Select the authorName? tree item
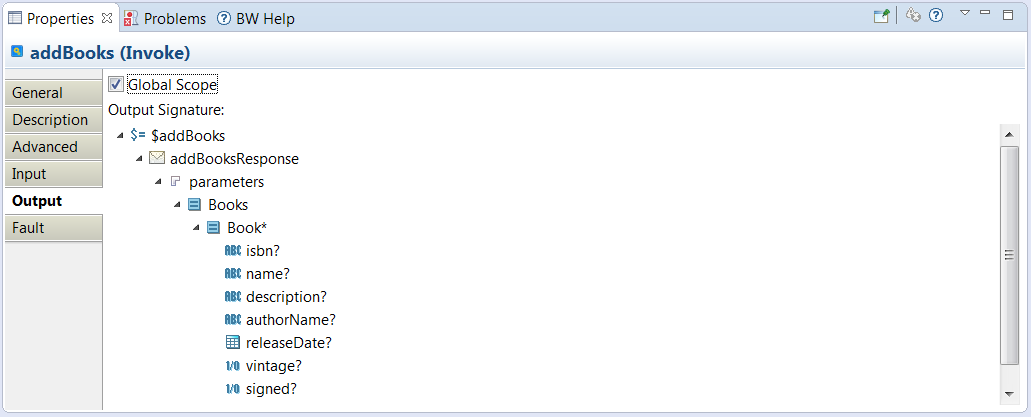The width and height of the screenshot is (1031, 417). (290, 320)
